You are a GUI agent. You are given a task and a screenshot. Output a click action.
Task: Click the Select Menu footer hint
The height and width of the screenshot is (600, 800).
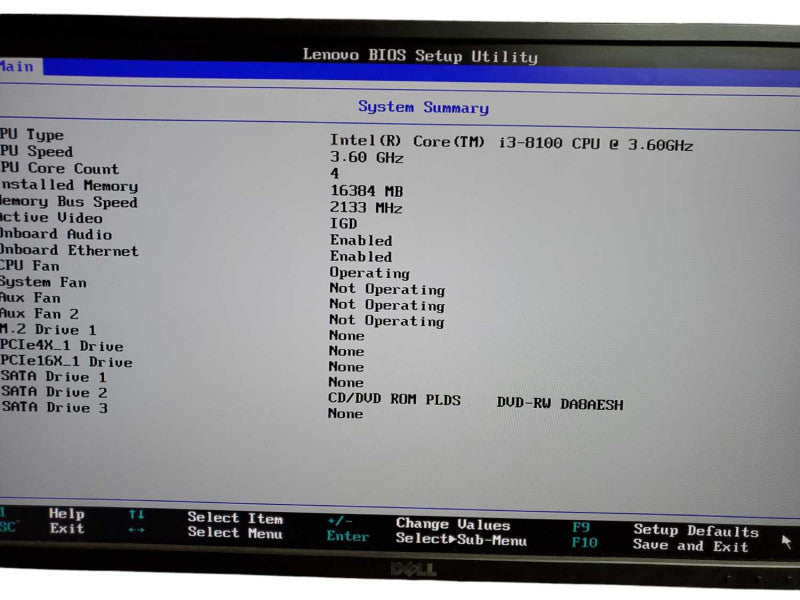pos(235,533)
